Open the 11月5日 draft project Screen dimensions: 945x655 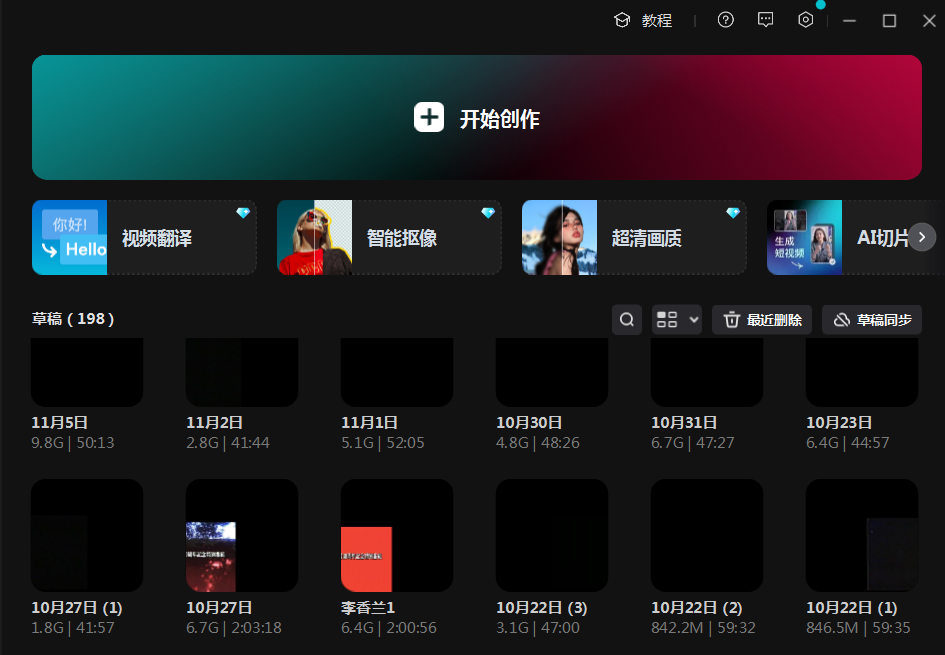pyautogui.click(x=87, y=372)
